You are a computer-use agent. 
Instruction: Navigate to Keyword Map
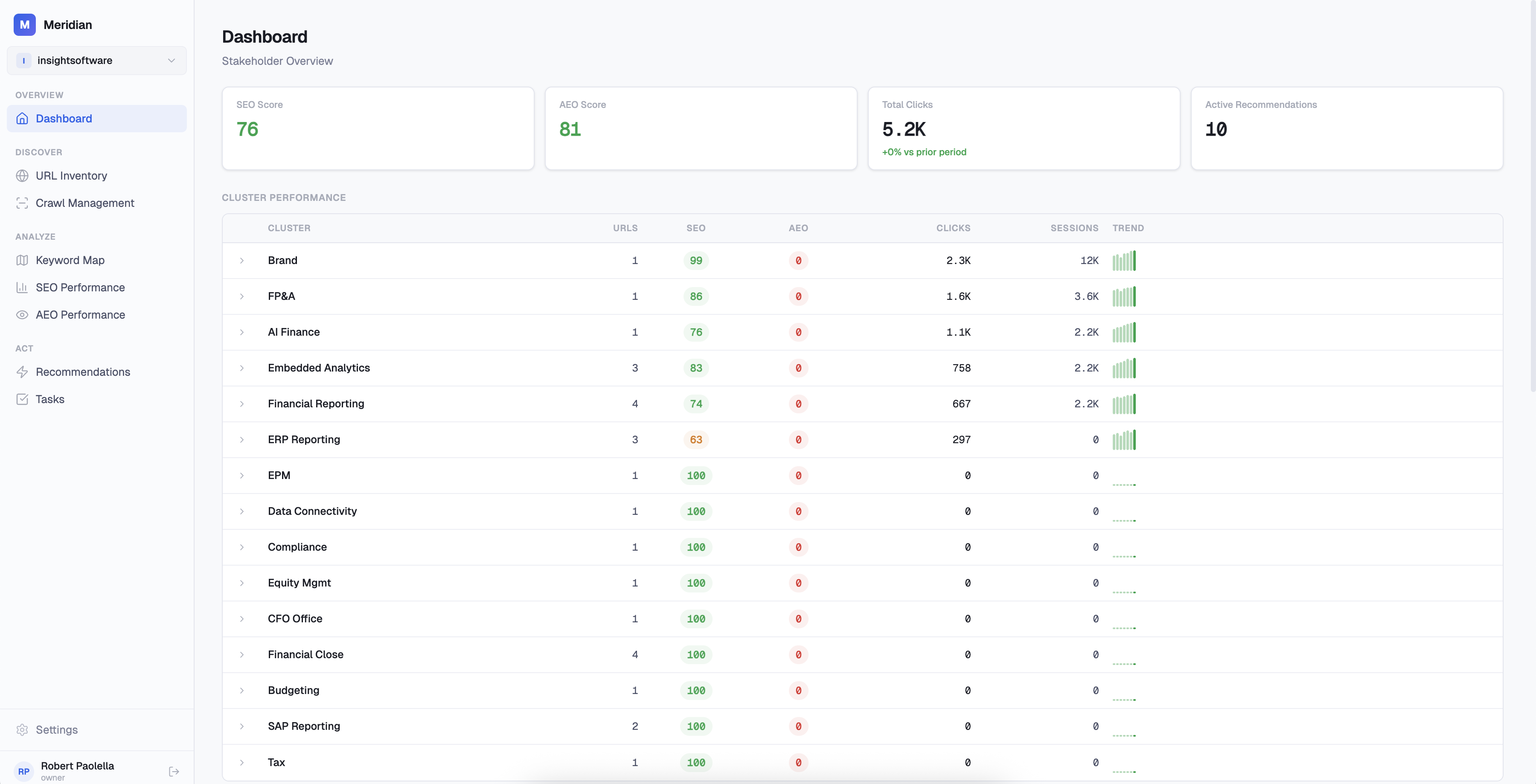tap(96, 261)
